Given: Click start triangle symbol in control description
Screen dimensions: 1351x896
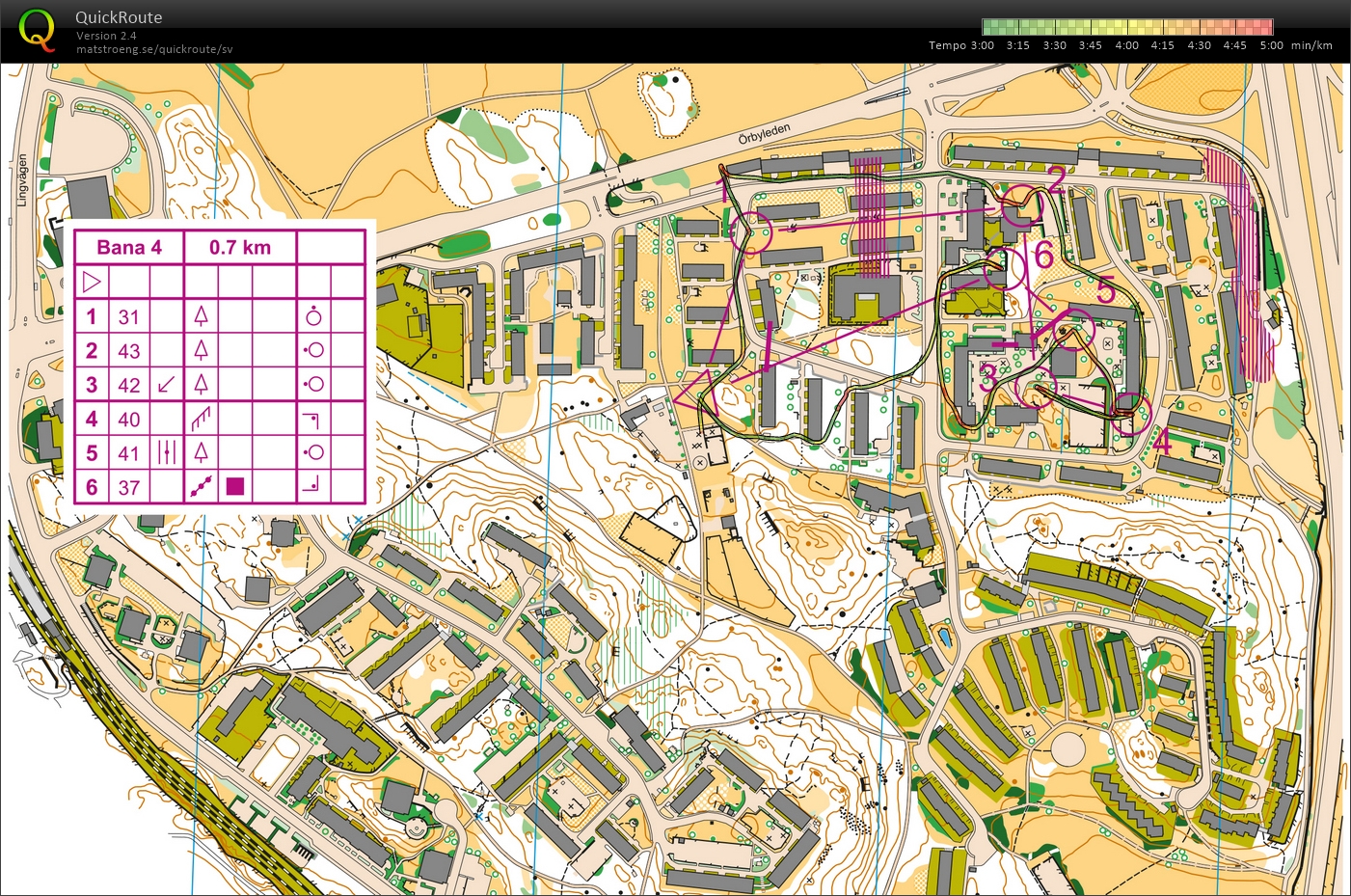Looking at the screenshot, I should tap(92, 283).
